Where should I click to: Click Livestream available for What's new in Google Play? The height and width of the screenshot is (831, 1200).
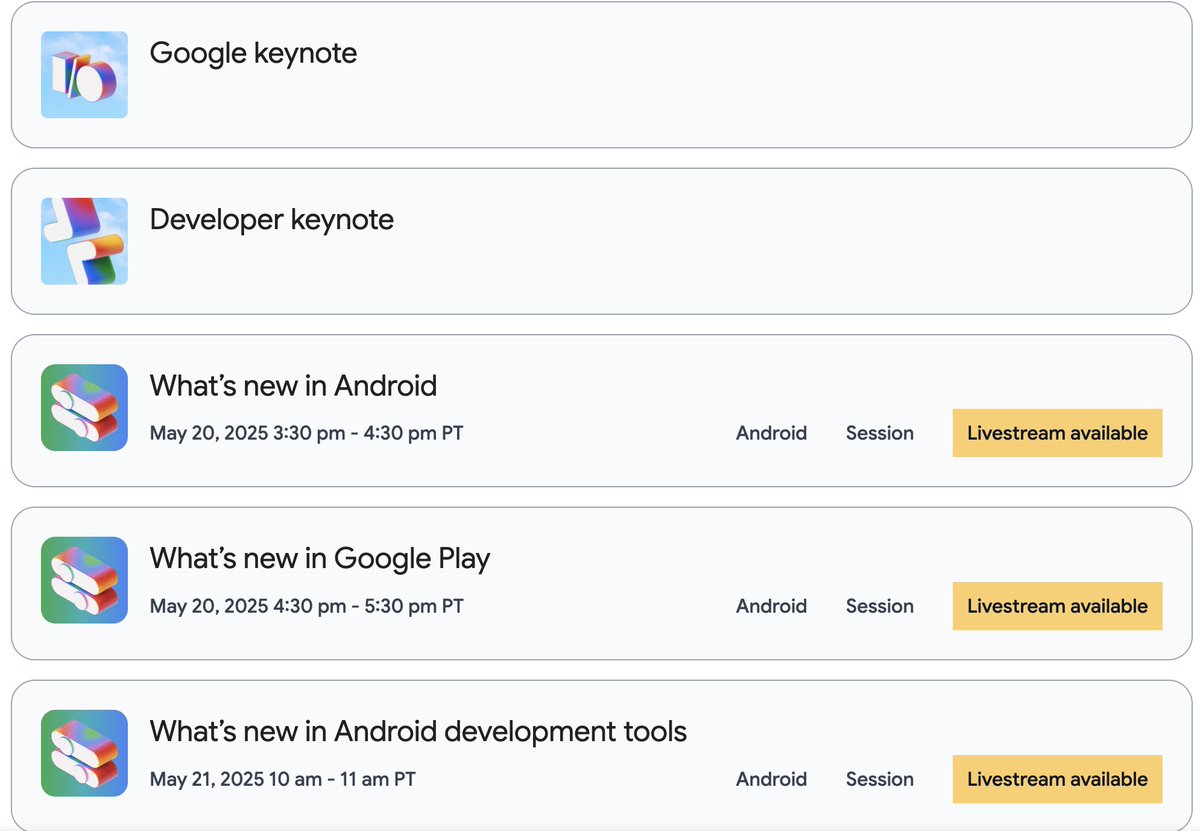click(x=1057, y=606)
